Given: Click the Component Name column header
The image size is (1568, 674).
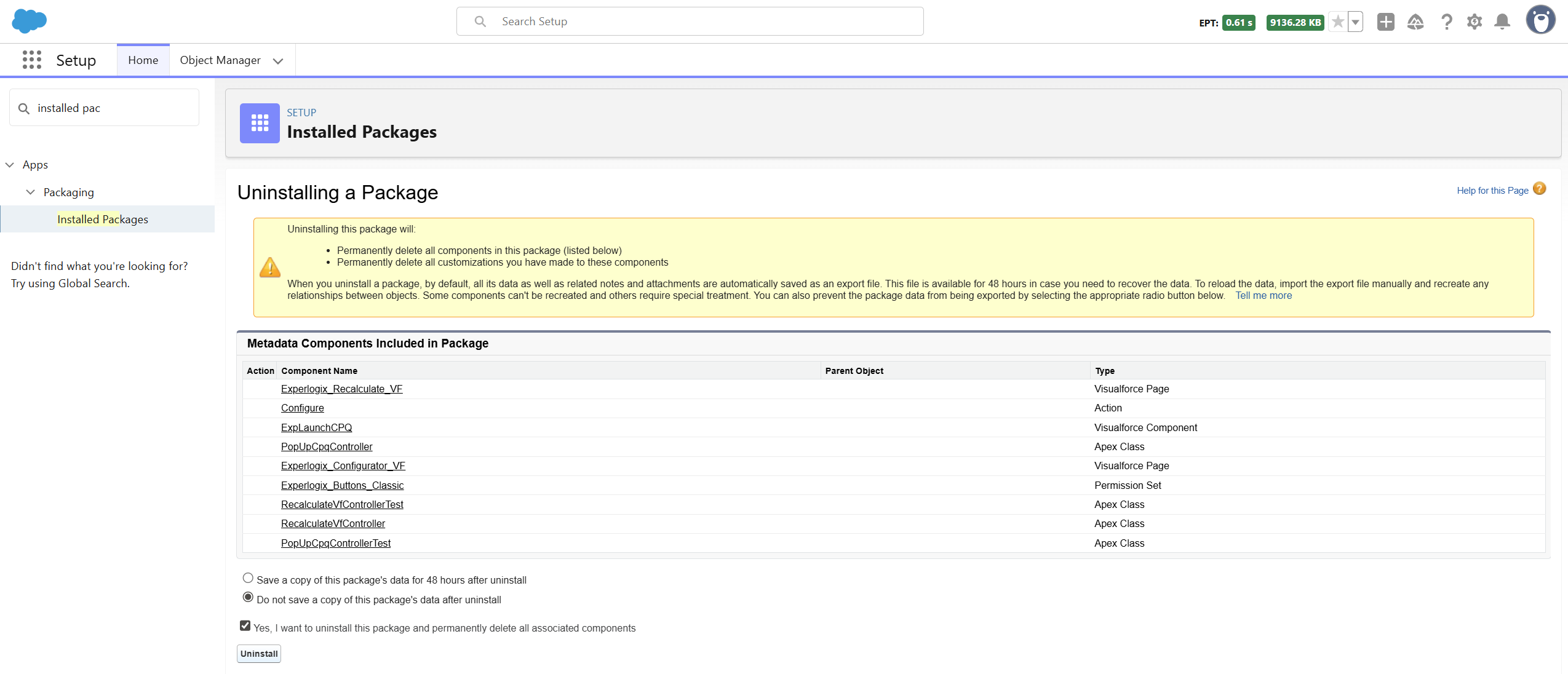Looking at the screenshot, I should click(x=319, y=371).
